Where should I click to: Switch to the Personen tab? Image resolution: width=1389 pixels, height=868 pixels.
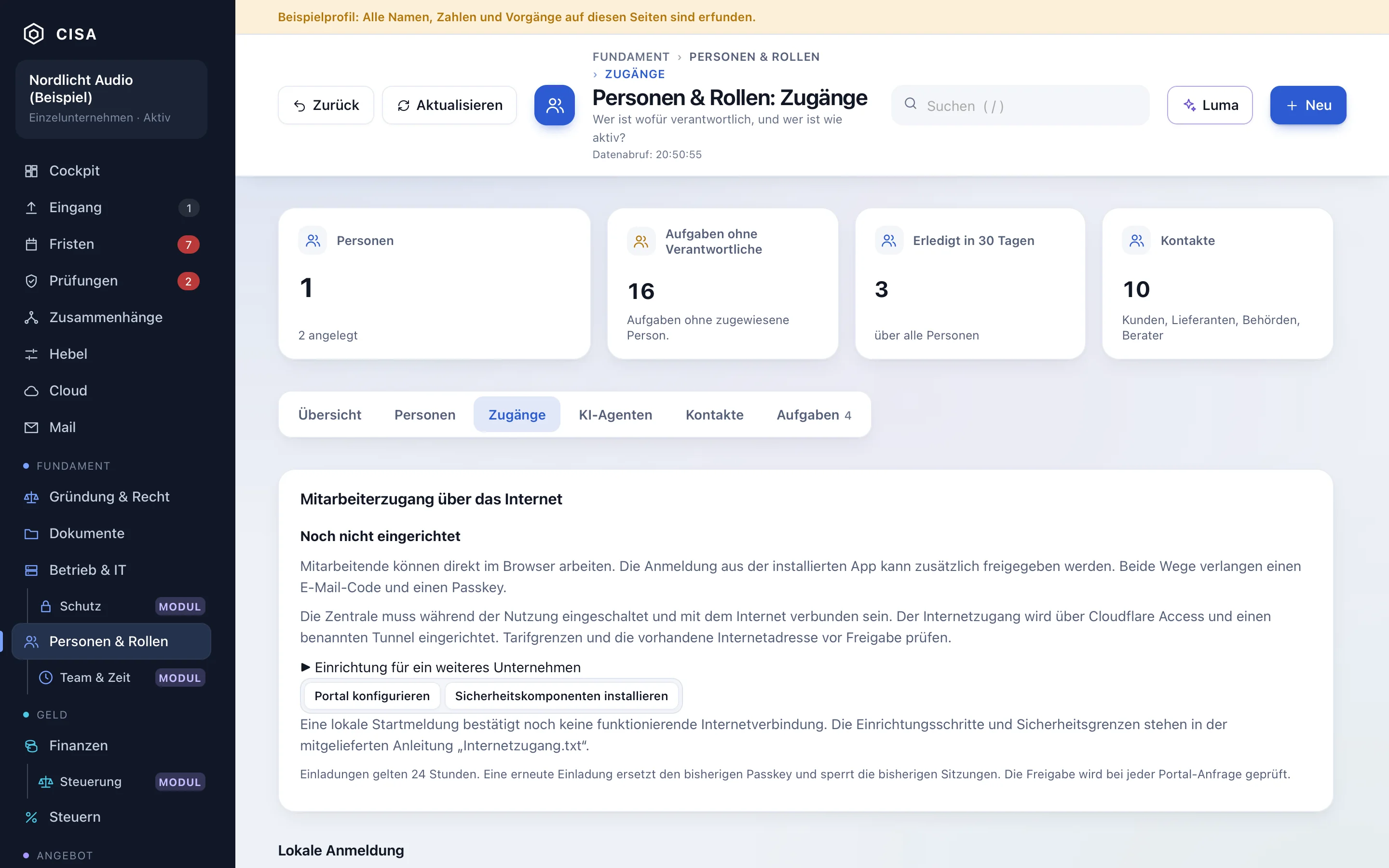coord(425,415)
